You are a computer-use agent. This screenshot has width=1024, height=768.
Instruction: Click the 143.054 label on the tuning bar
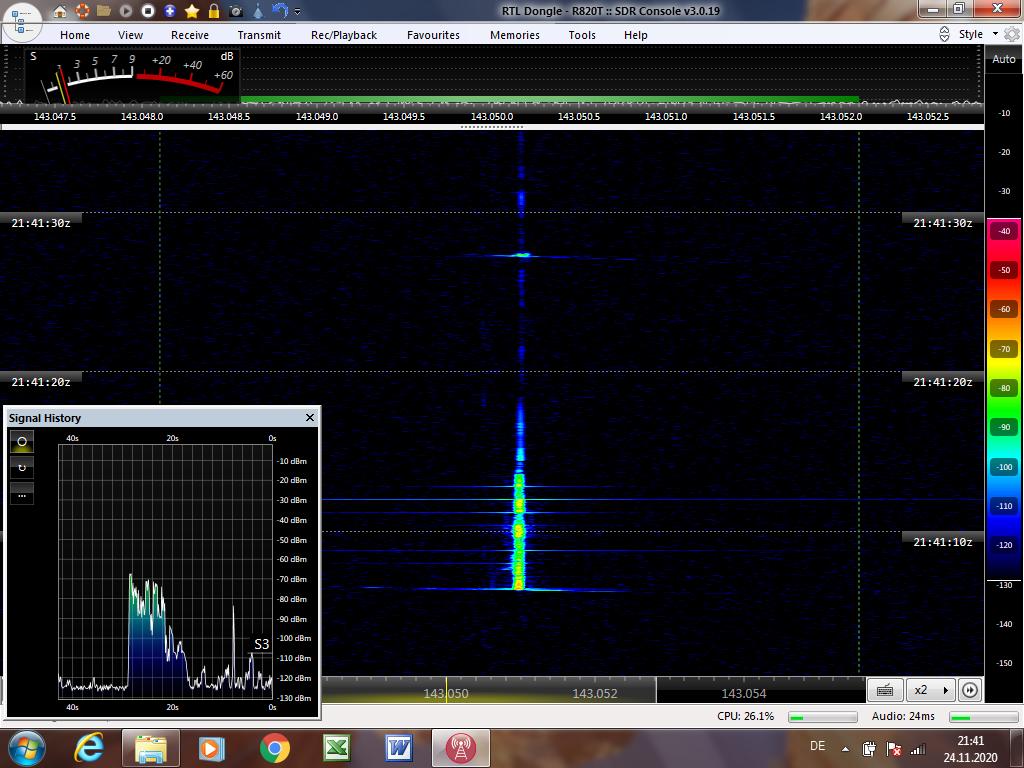click(744, 694)
